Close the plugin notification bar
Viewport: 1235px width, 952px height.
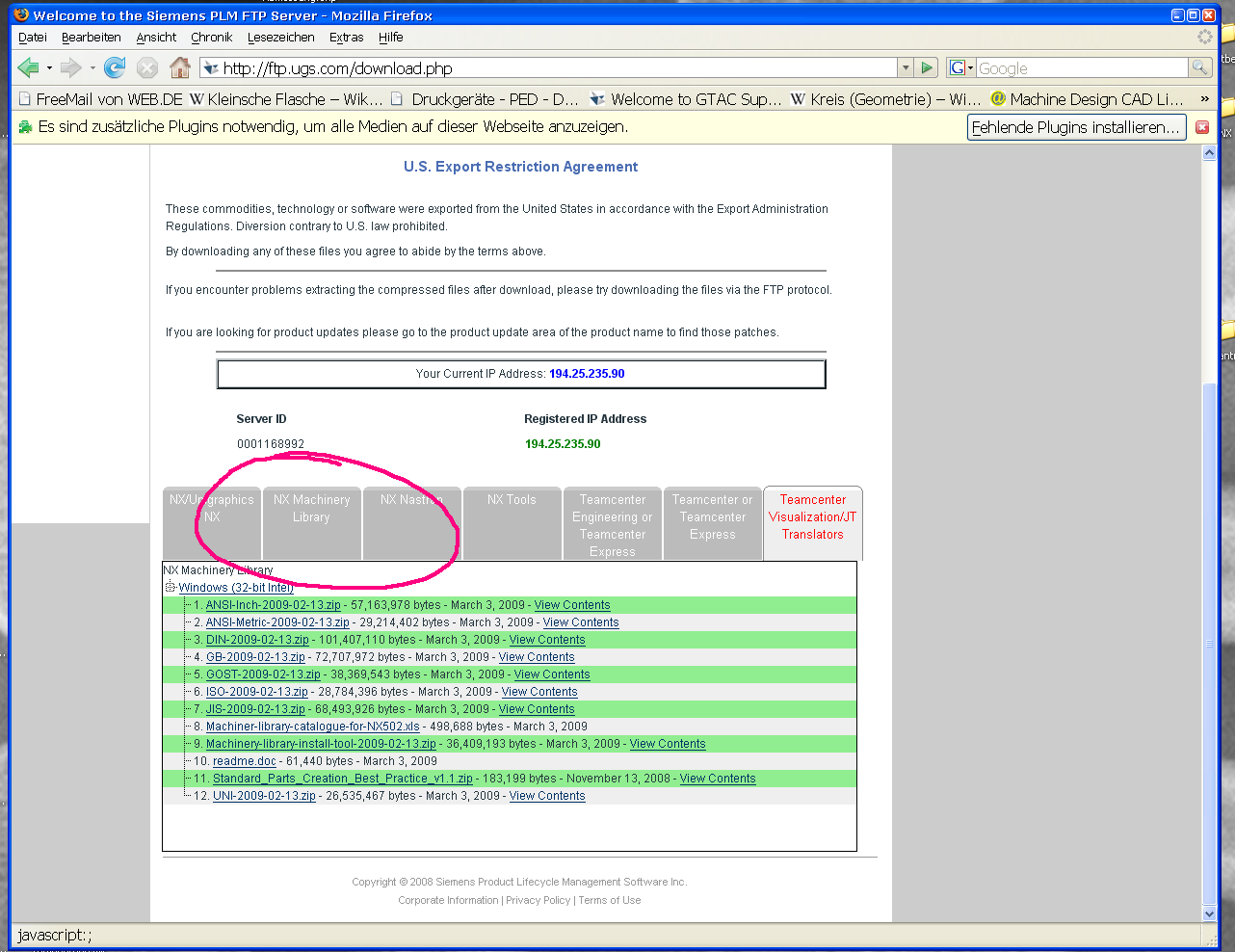coord(1202,127)
